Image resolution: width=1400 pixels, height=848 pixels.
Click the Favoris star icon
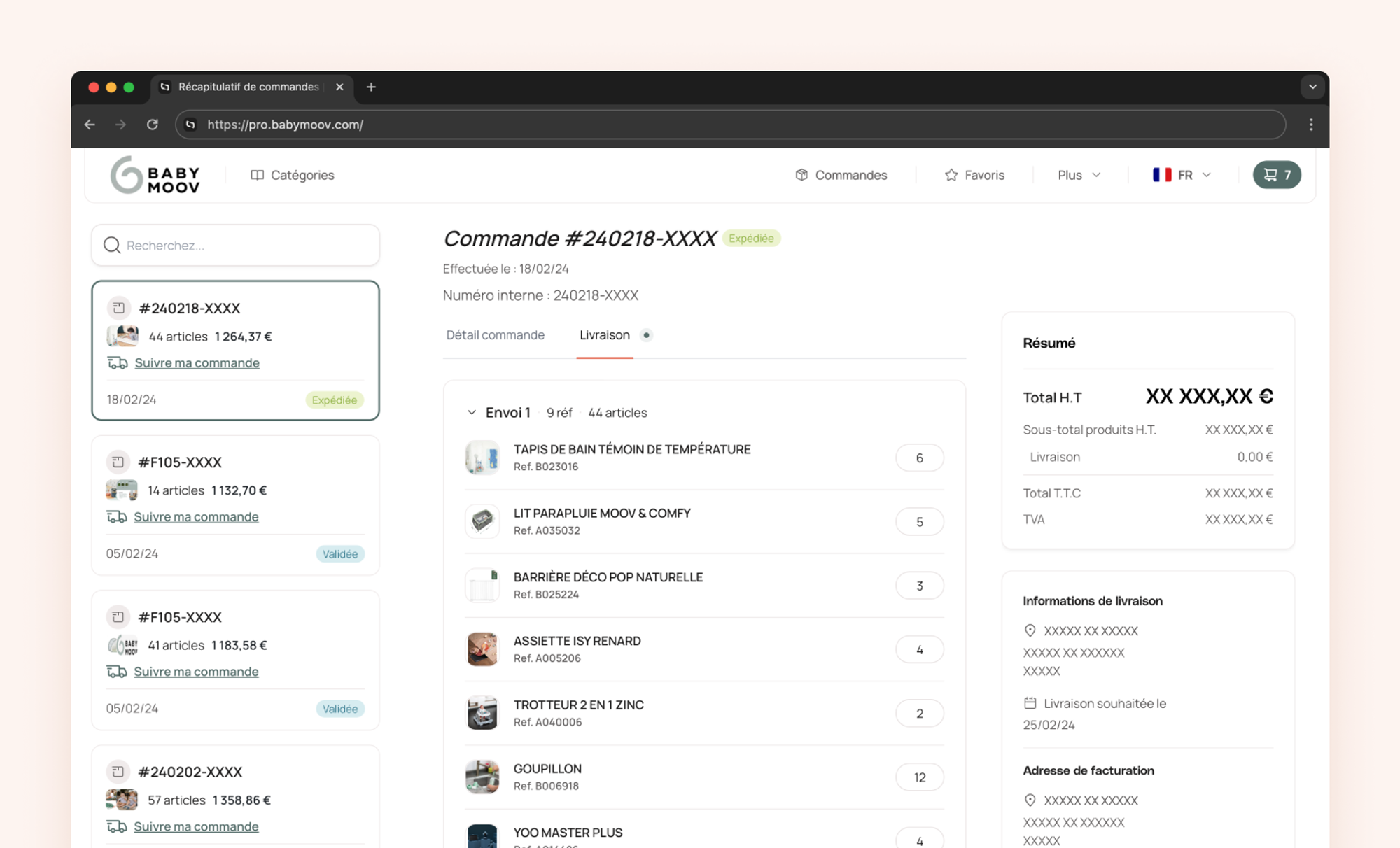[951, 175]
